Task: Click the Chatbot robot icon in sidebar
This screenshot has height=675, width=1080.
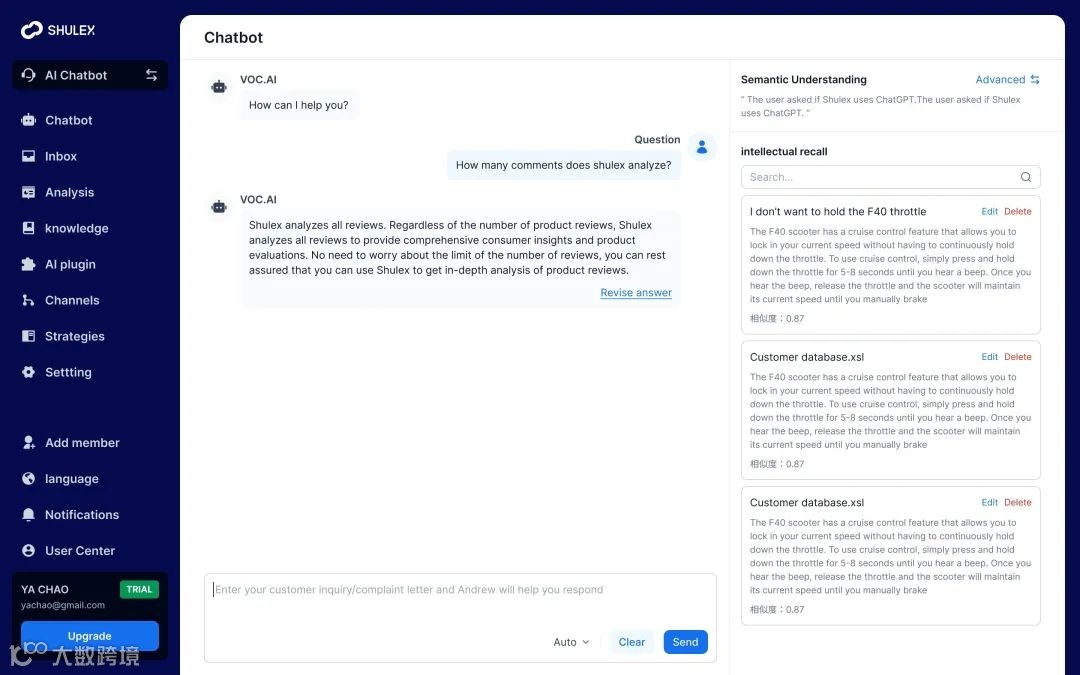Action: (28, 120)
